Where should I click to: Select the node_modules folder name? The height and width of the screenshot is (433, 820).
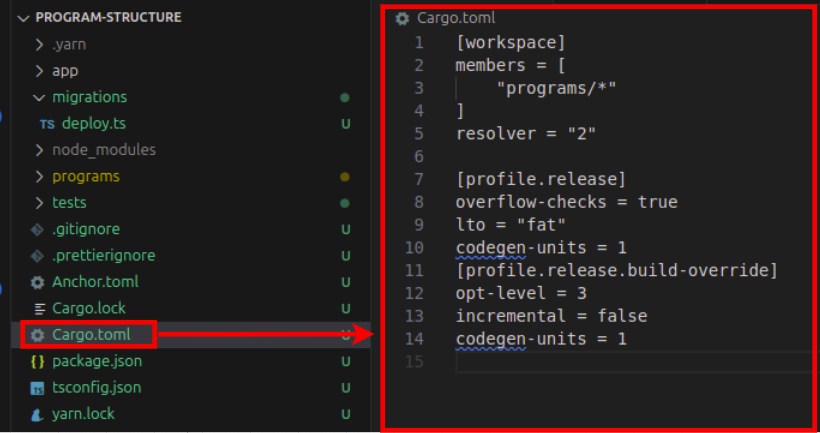[x=104, y=150]
